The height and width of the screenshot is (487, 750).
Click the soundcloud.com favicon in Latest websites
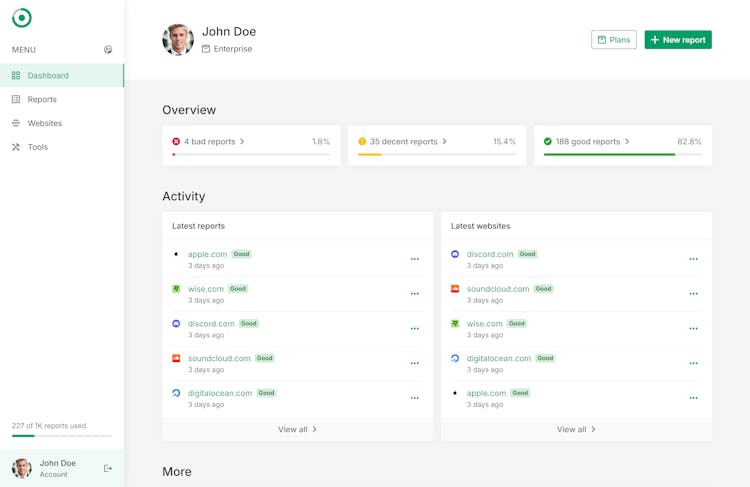click(455, 289)
